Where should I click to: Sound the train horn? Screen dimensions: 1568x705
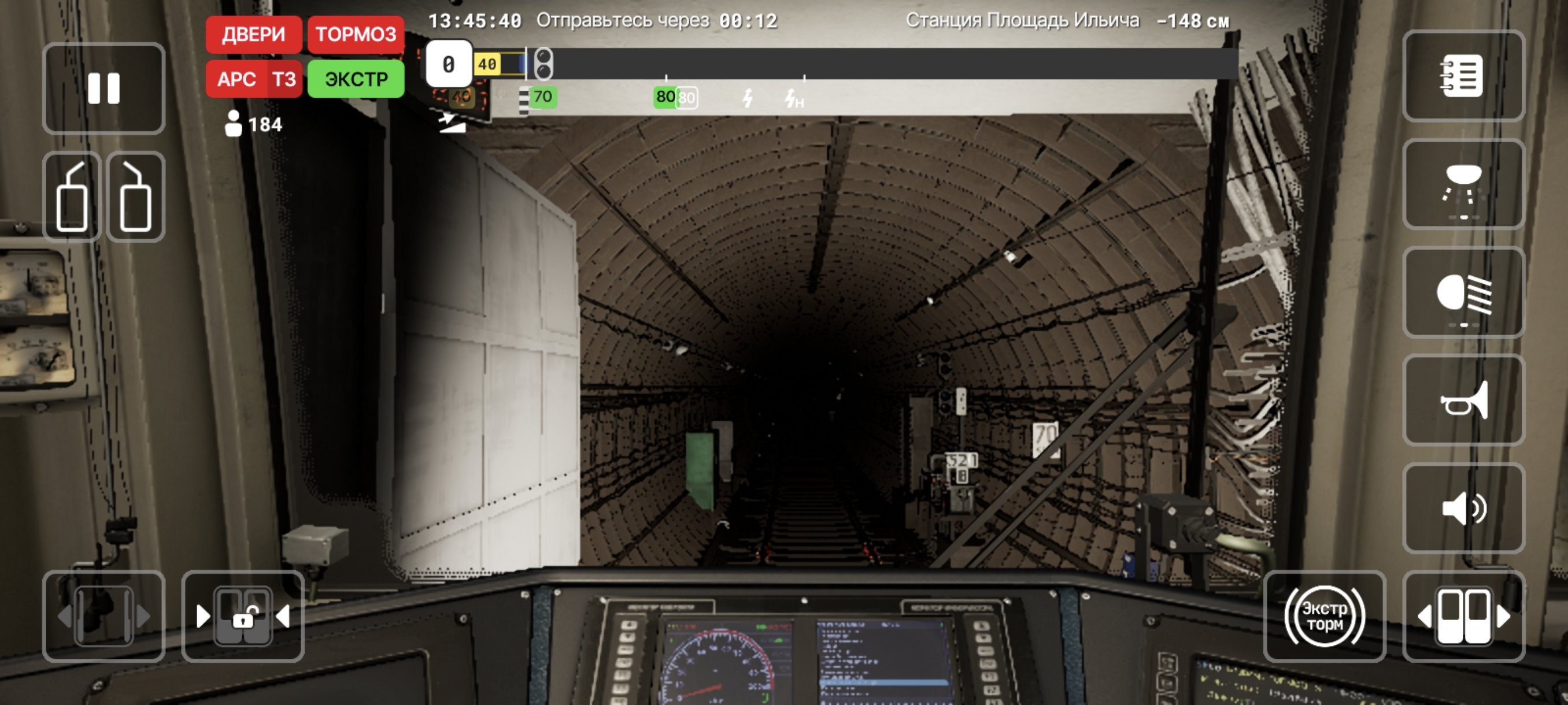pos(1463,400)
